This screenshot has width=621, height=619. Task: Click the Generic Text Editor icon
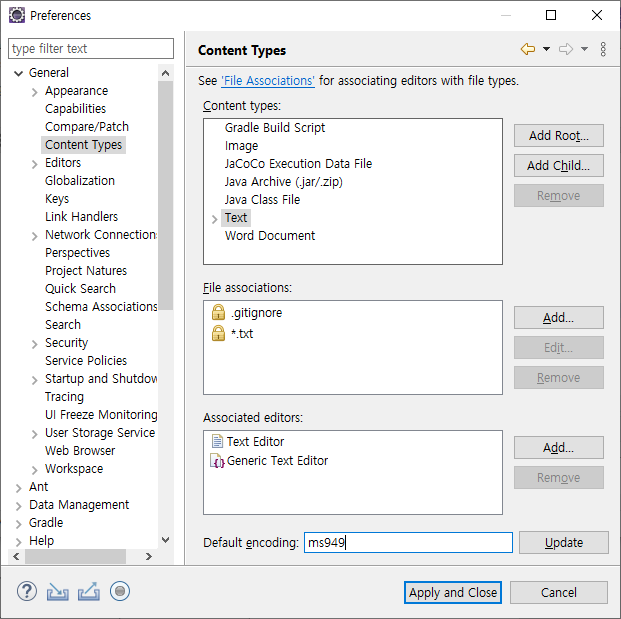pos(217,461)
